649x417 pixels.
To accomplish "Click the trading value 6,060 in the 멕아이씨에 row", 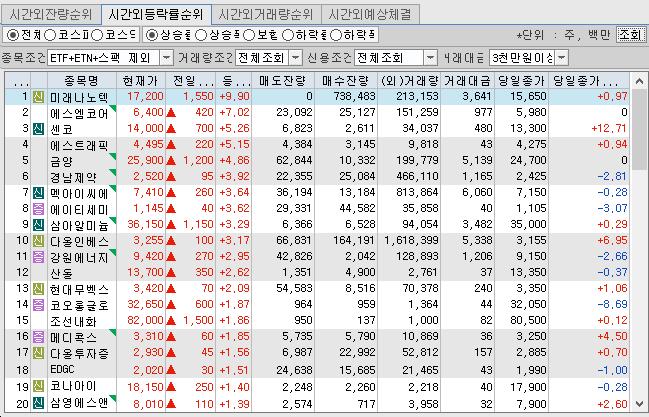I will click(477, 193).
